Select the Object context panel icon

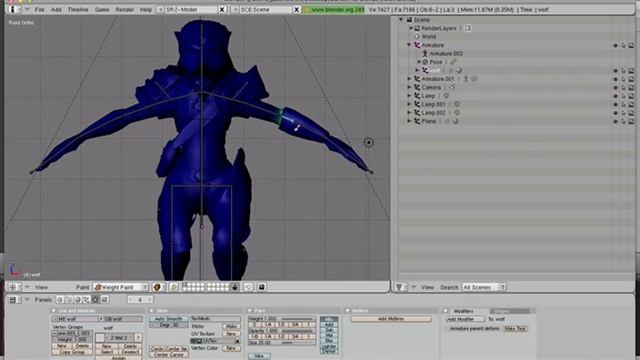[87, 300]
